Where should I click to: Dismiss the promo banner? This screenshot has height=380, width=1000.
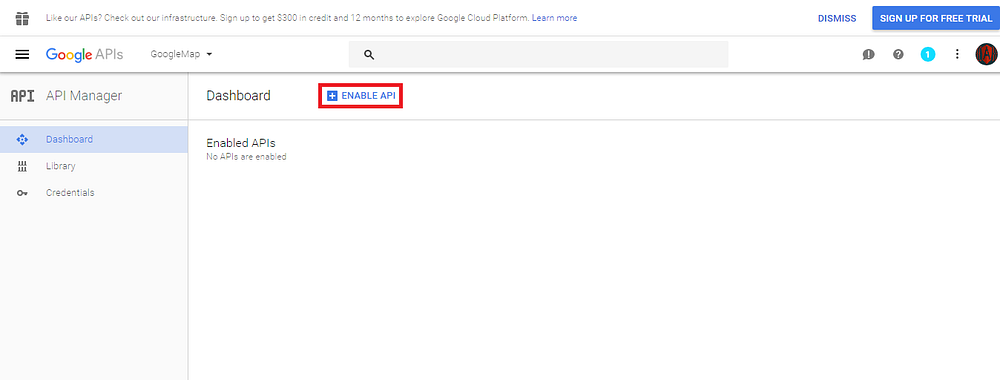pyautogui.click(x=837, y=18)
